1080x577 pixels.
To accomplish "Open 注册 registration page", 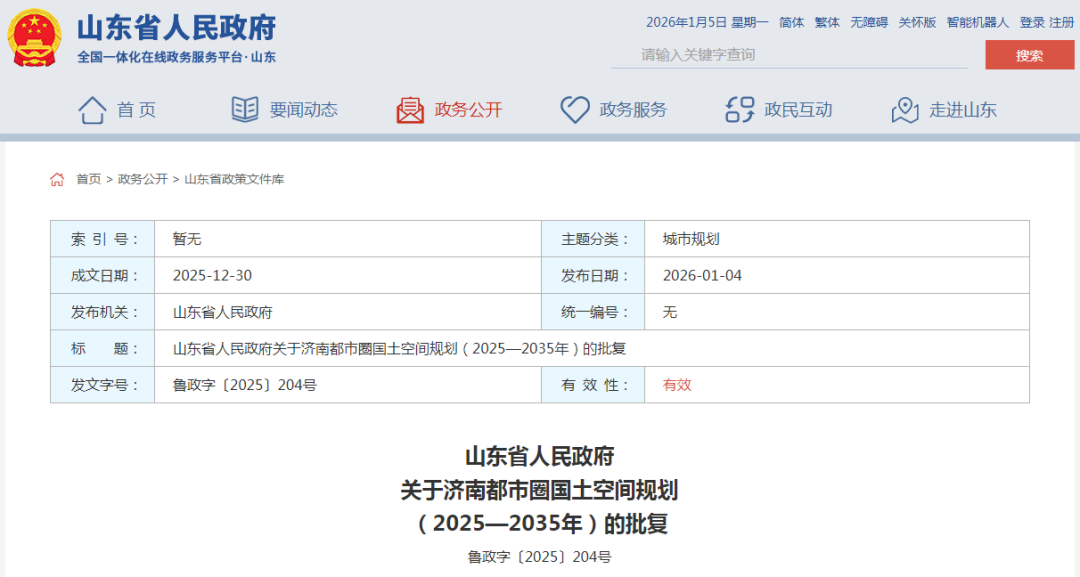I will (1063, 20).
